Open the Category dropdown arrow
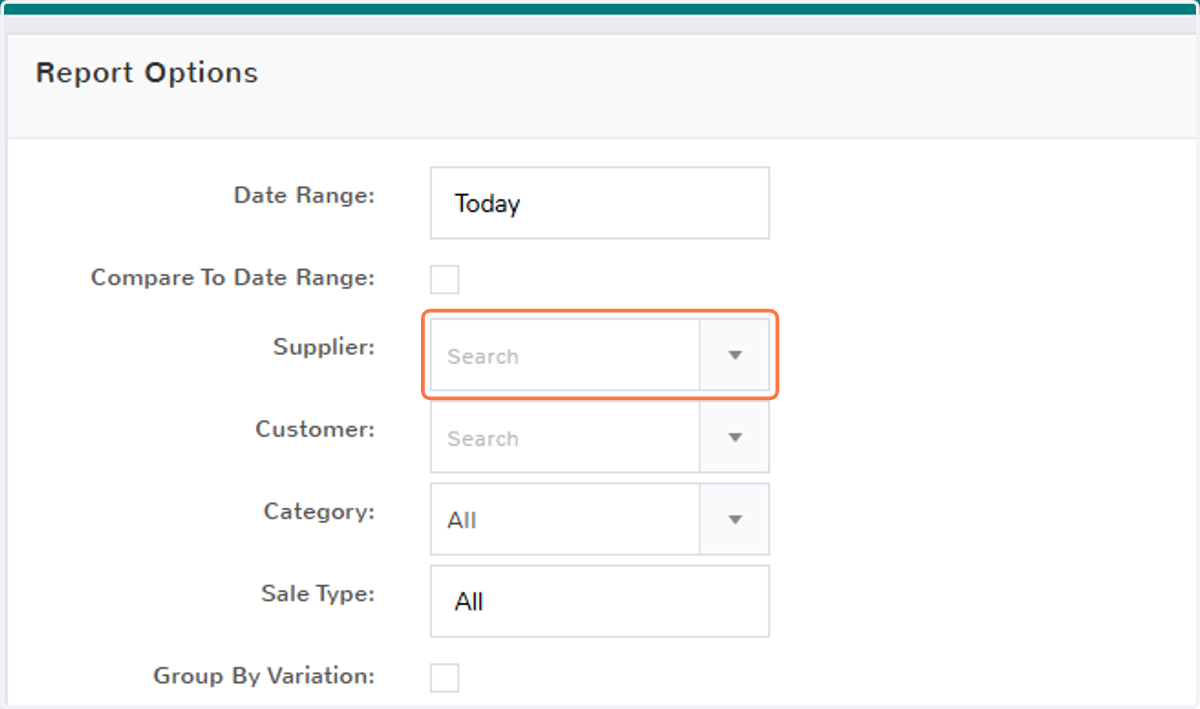Viewport: 1200px width, 709px height. (735, 519)
